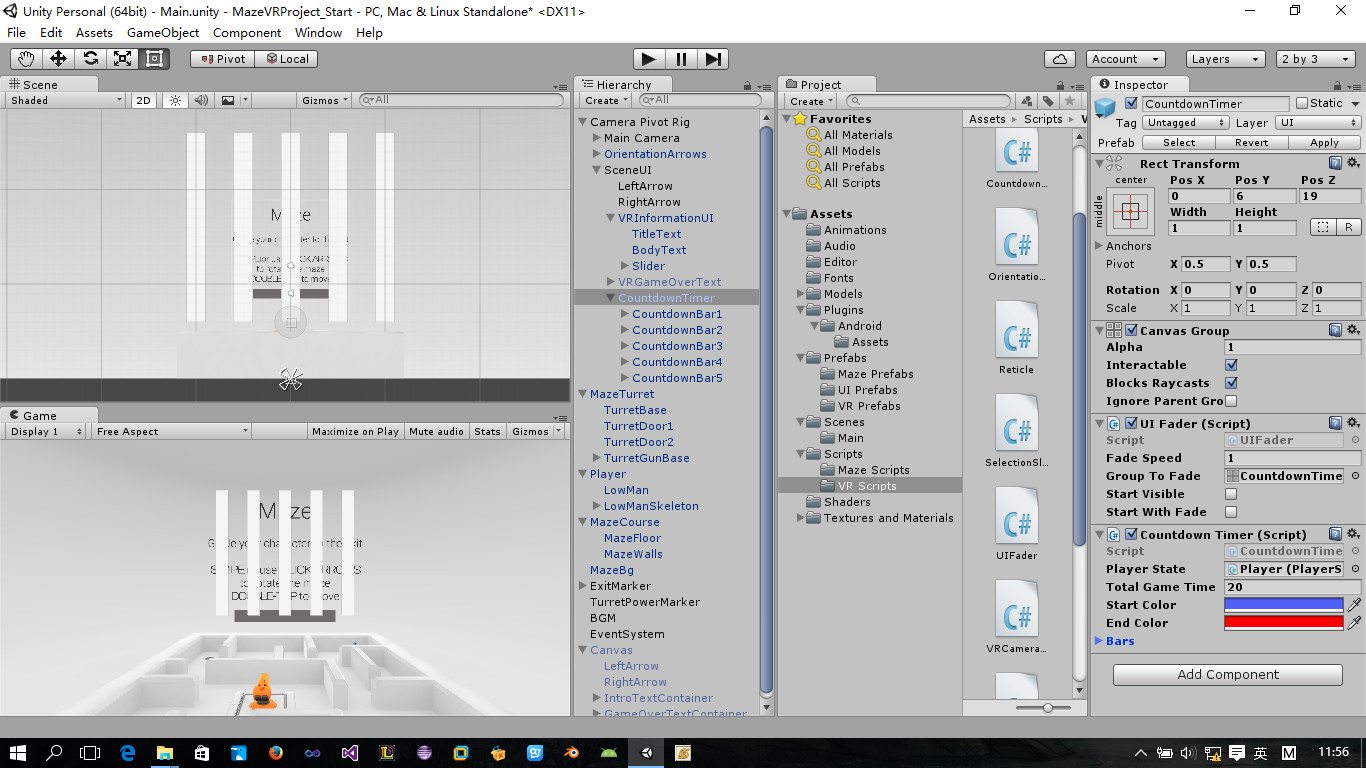Uncheck the Interactable checkbox
Image resolution: width=1366 pixels, height=768 pixels.
[x=1231, y=365]
